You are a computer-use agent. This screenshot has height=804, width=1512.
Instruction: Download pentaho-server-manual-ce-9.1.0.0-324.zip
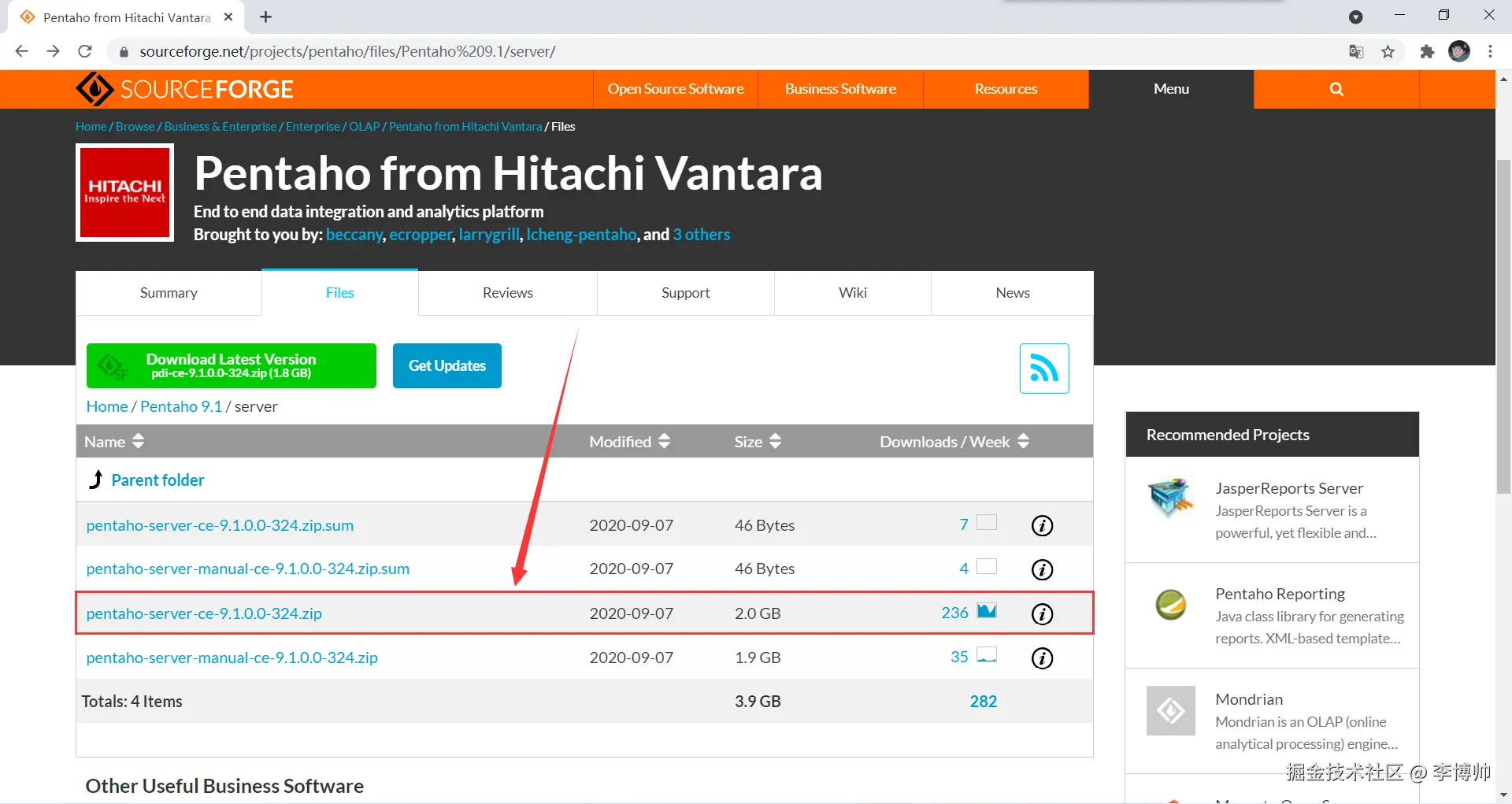coord(232,658)
